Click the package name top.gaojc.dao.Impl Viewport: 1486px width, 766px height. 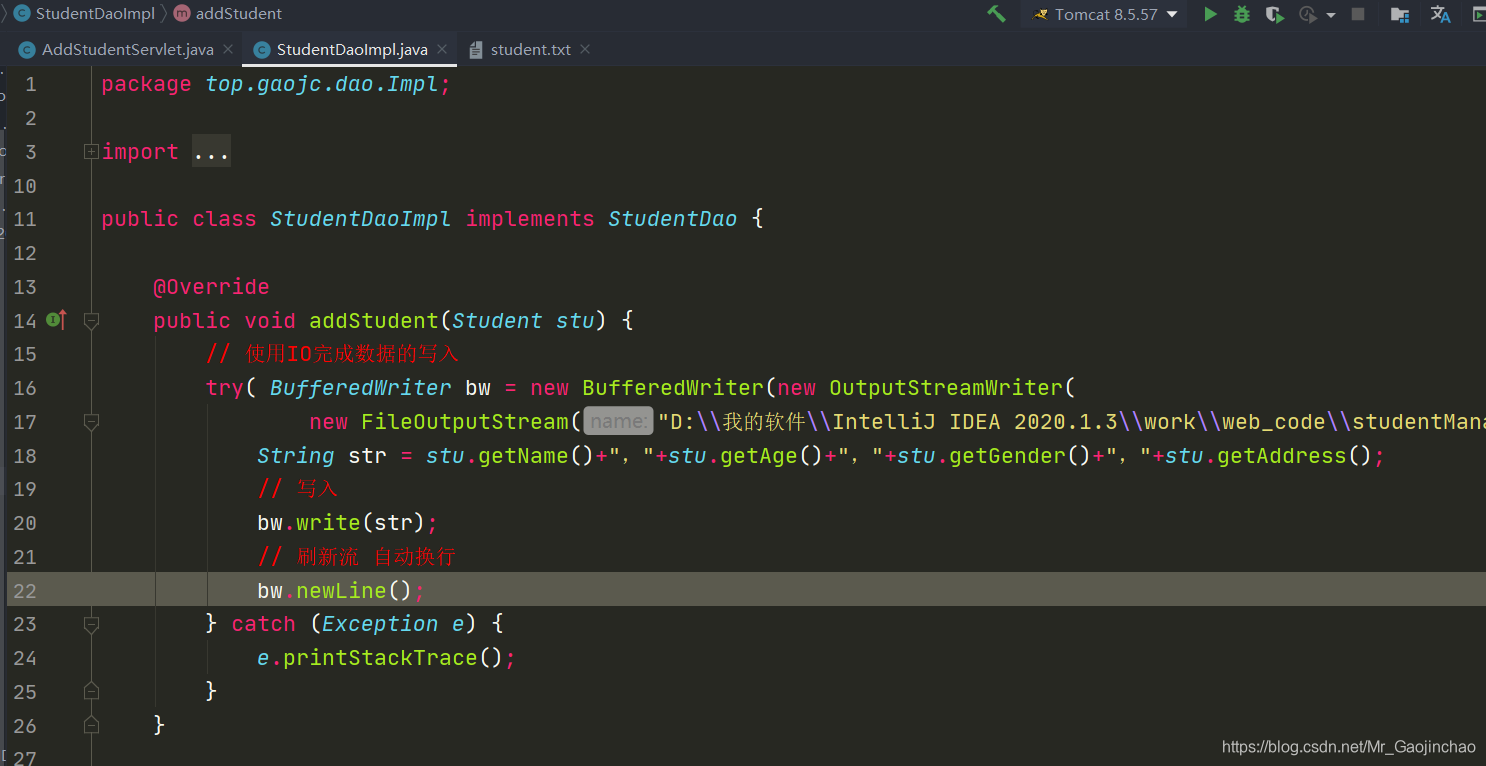(x=322, y=85)
